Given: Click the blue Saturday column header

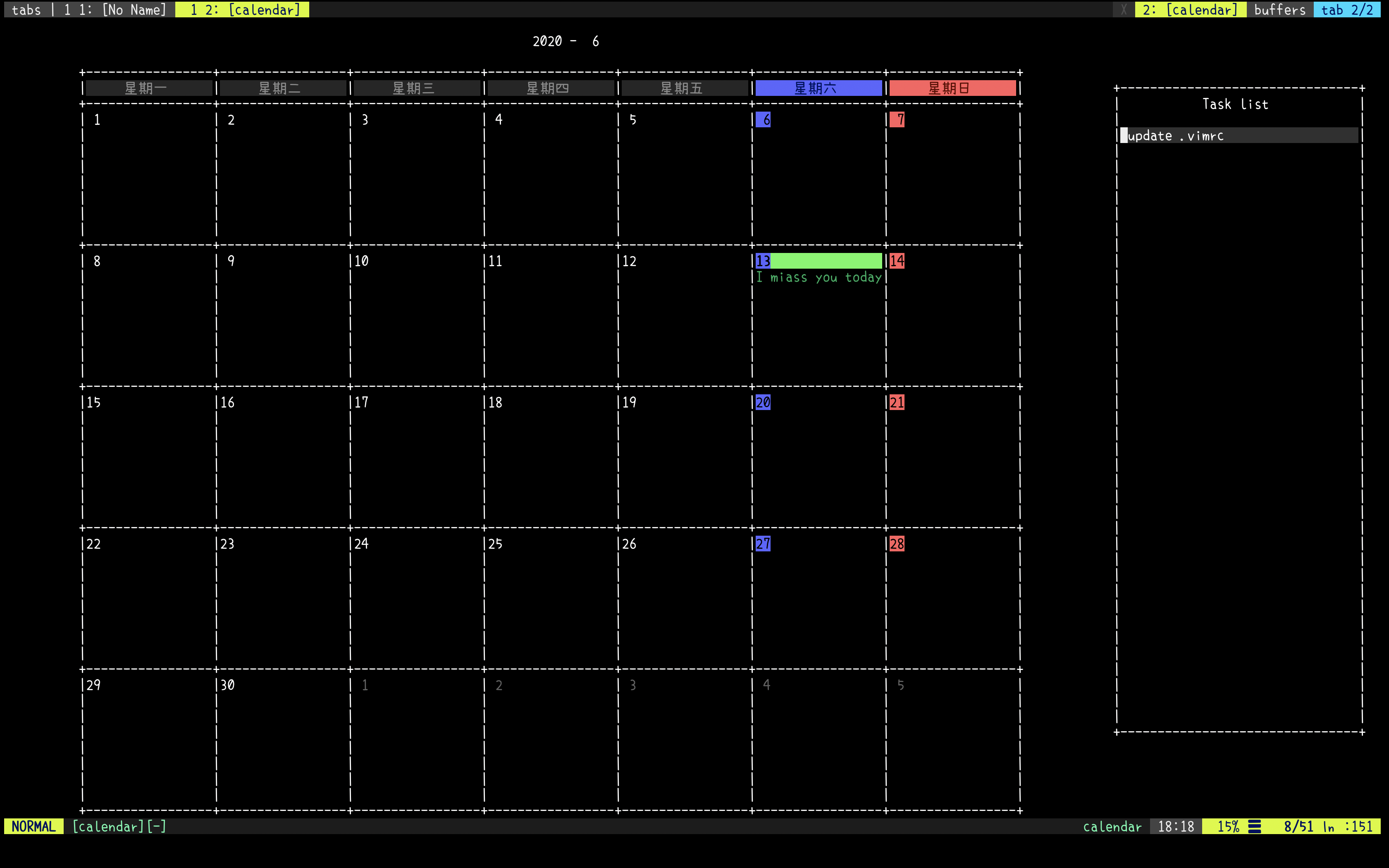Looking at the screenshot, I should [818, 88].
